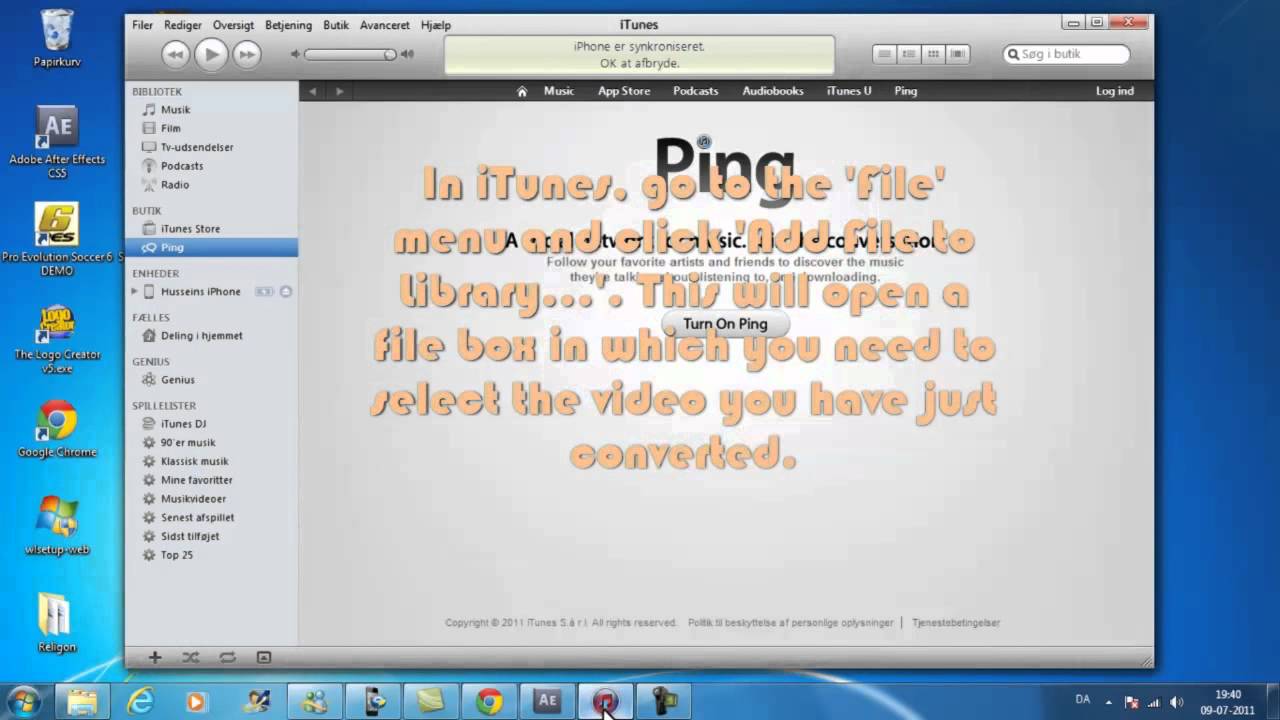Open the Ping store tab
The image size is (1280, 720).
(x=906, y=91)
